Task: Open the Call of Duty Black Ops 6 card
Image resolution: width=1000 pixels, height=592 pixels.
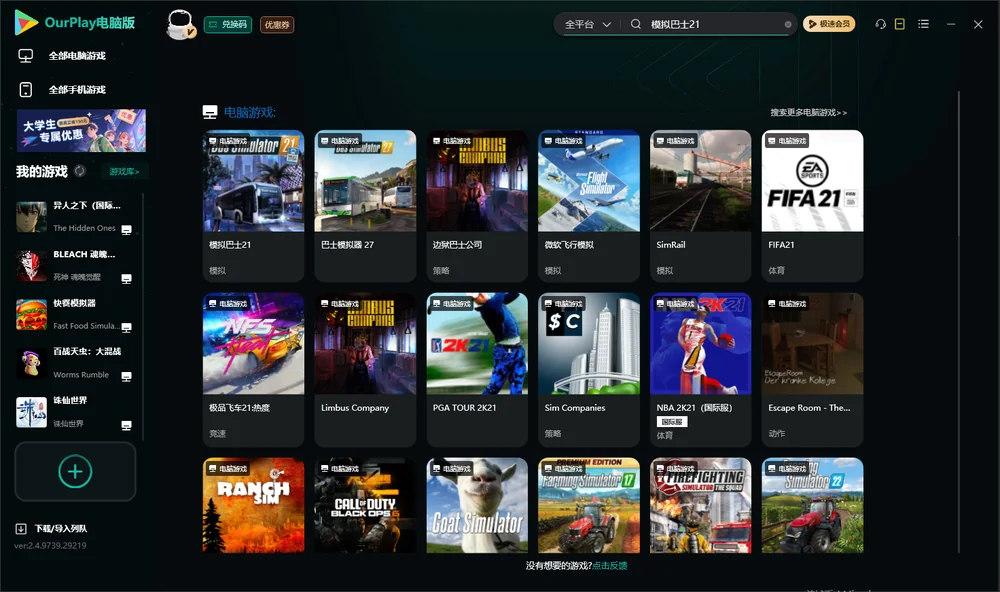Action: (365, 505)
